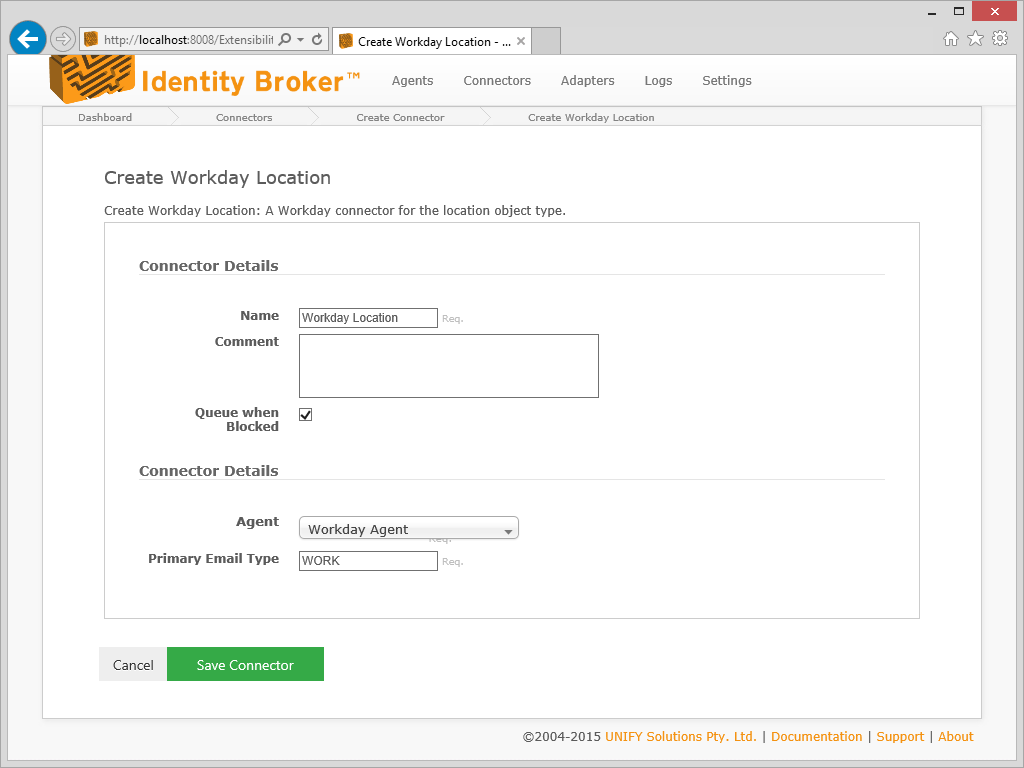Go to Create Connector breadcrumb
Viewport: 1024px width, 768px height.
[x=400, y=118]
